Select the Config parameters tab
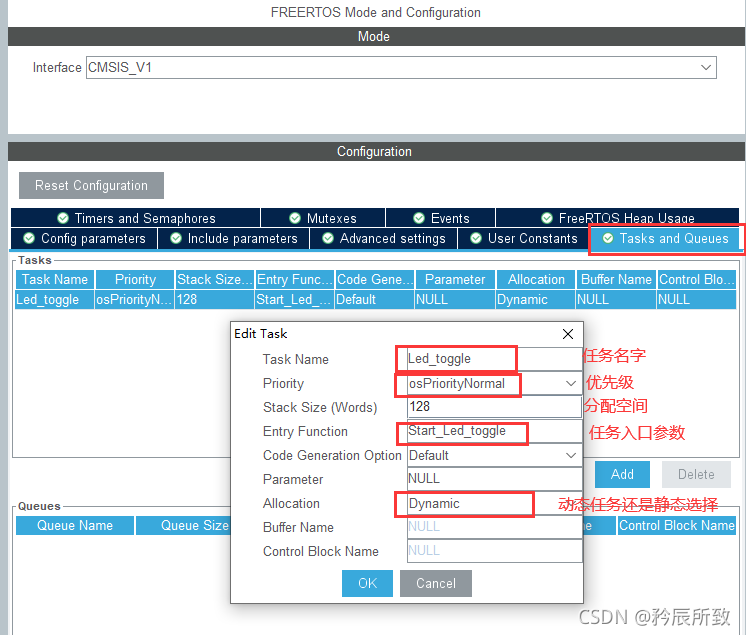 click(84, 238)
